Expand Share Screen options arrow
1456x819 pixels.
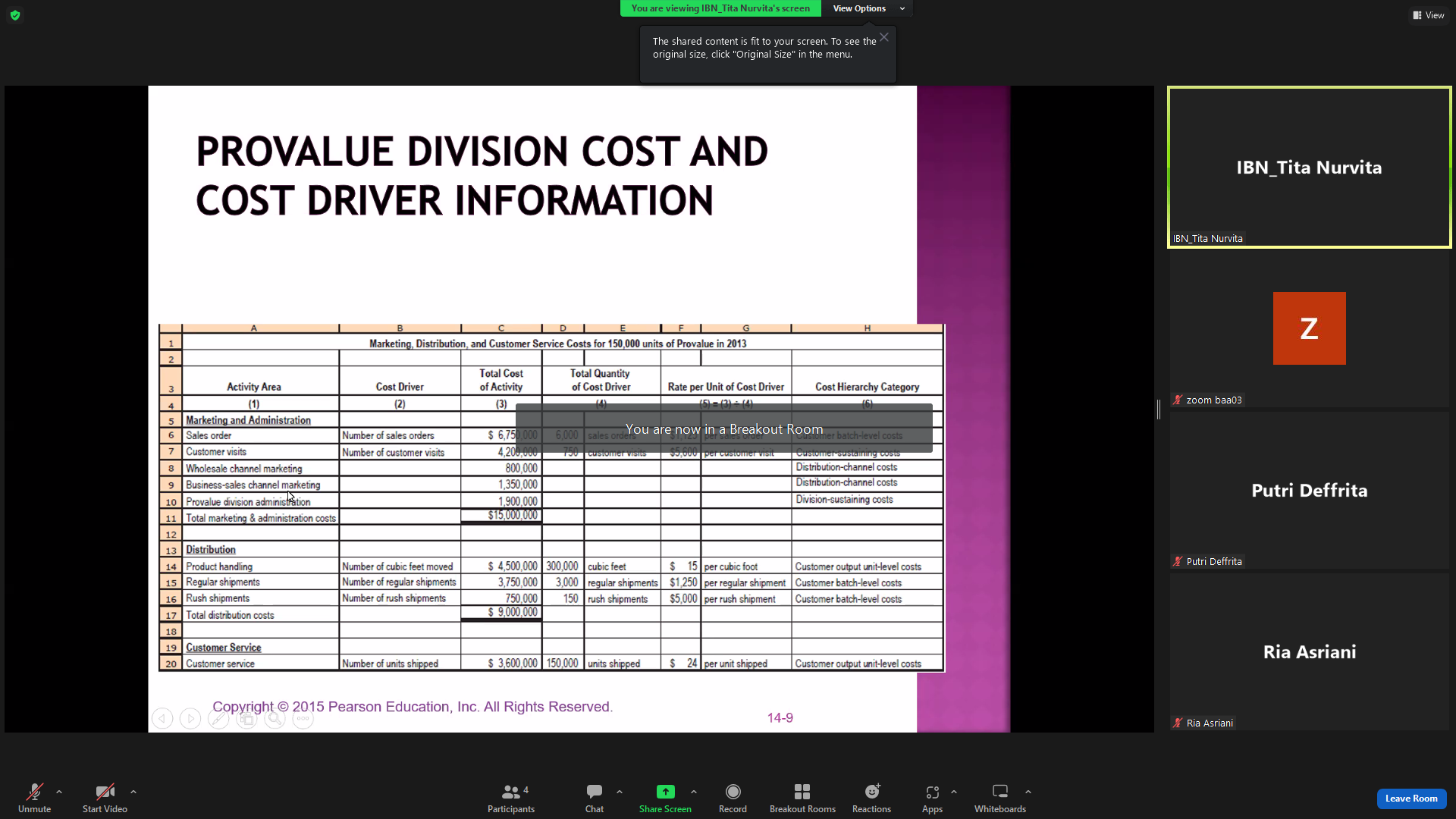[694, 792]
